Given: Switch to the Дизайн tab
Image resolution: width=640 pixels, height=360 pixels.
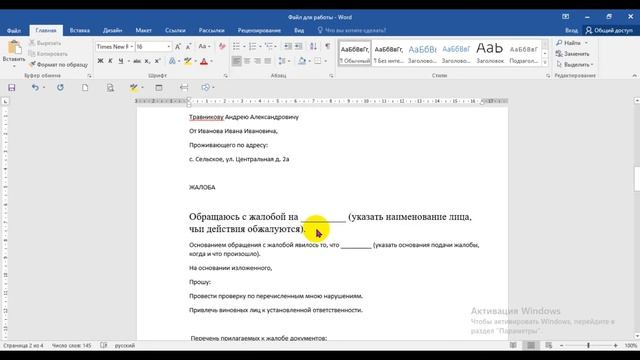Looking at the screenshot, I should pyautogui.click(x=112, y=30).
